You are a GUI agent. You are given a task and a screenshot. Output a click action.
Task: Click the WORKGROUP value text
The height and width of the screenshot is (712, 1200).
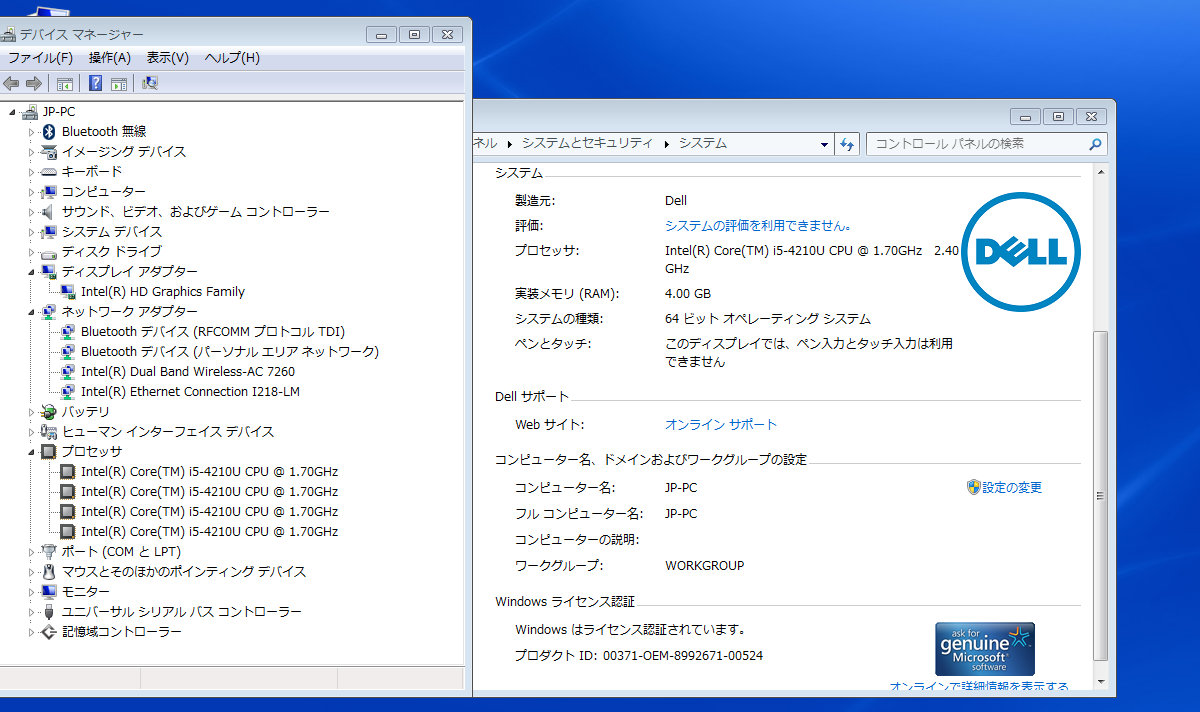click(x=705, y=566)
